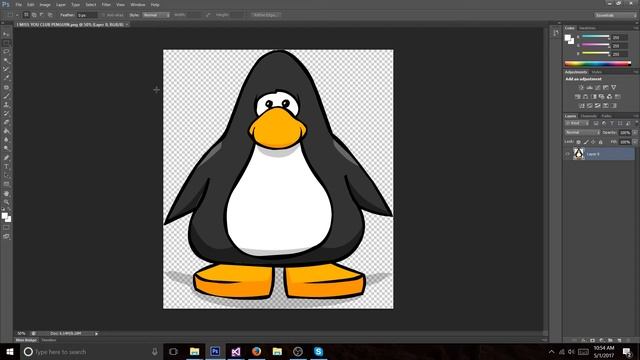Viewport: 640px width, 360px height.
Task: Switch to the Swatches tab
Action: pos(587,28)
